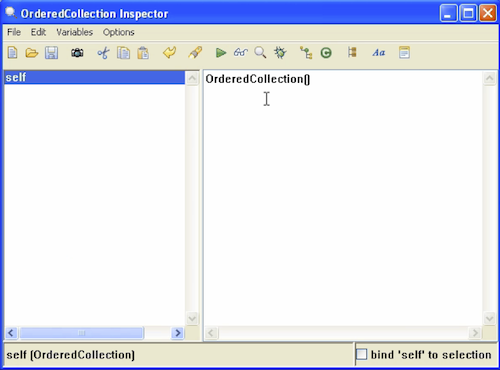Click the green circled C icon
The height and width of the screenshot is (370, 500).
(326, 53)
